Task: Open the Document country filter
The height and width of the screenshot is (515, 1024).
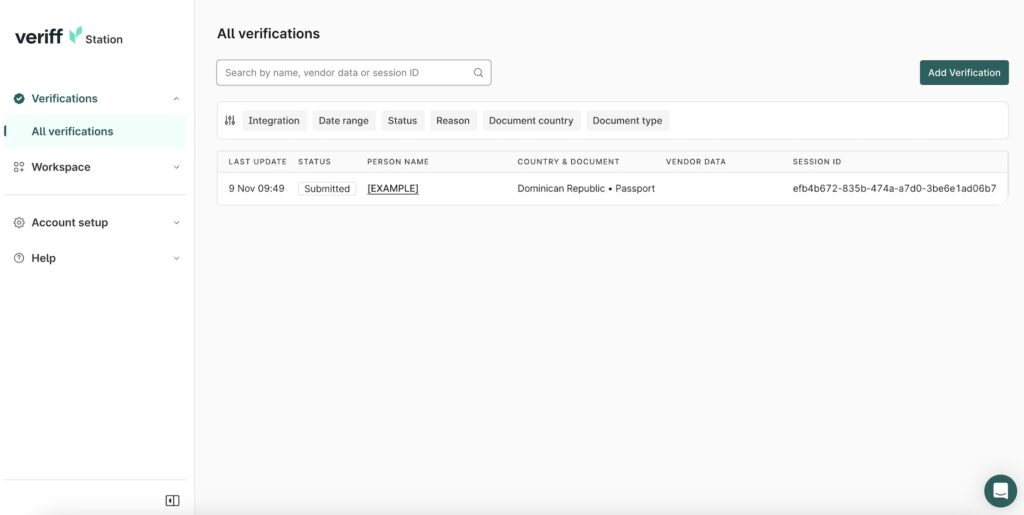Action: click(531, 121)
